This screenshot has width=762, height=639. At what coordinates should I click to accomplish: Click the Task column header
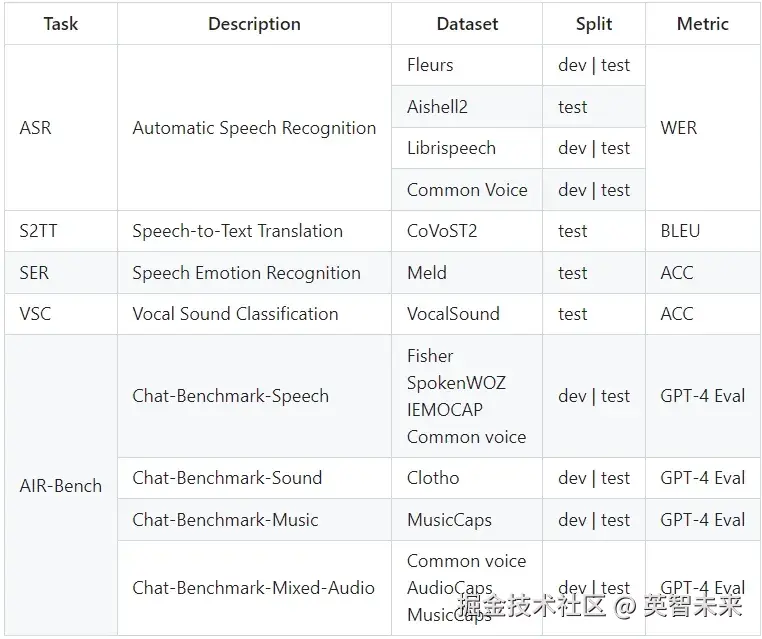click(x=60, y=24)
